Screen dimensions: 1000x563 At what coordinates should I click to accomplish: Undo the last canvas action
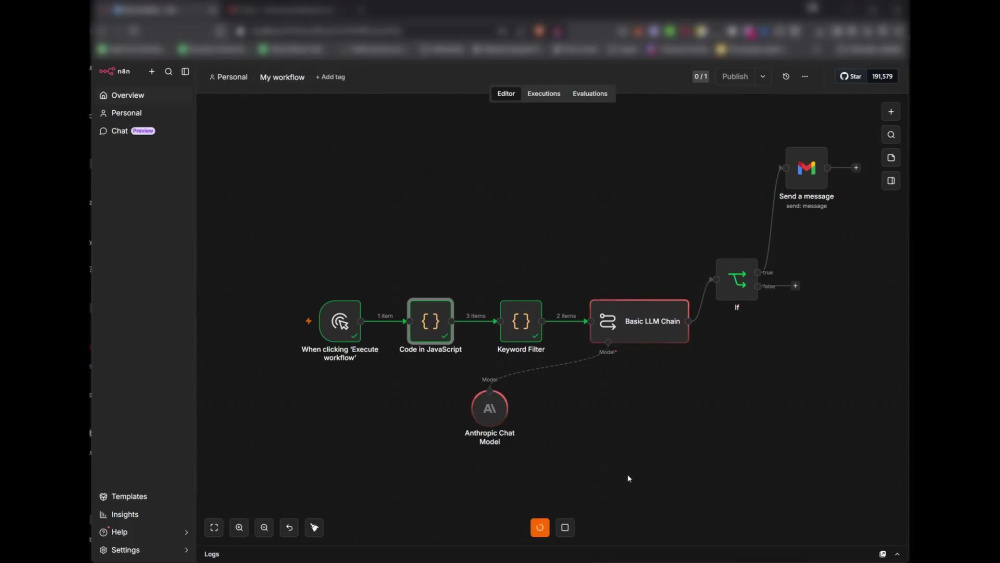289,527
